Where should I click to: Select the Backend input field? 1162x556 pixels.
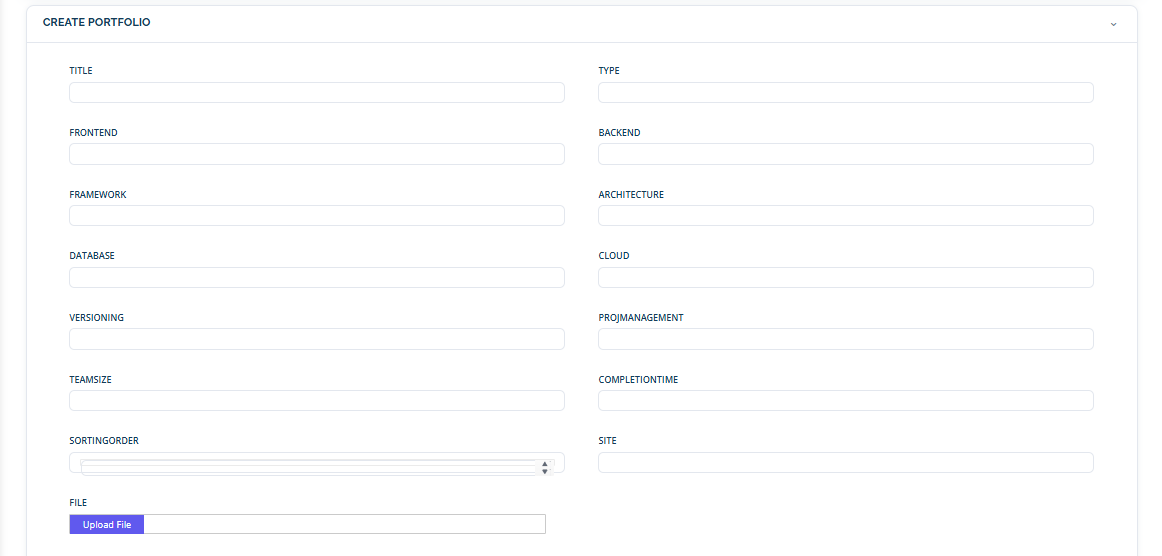846,154
